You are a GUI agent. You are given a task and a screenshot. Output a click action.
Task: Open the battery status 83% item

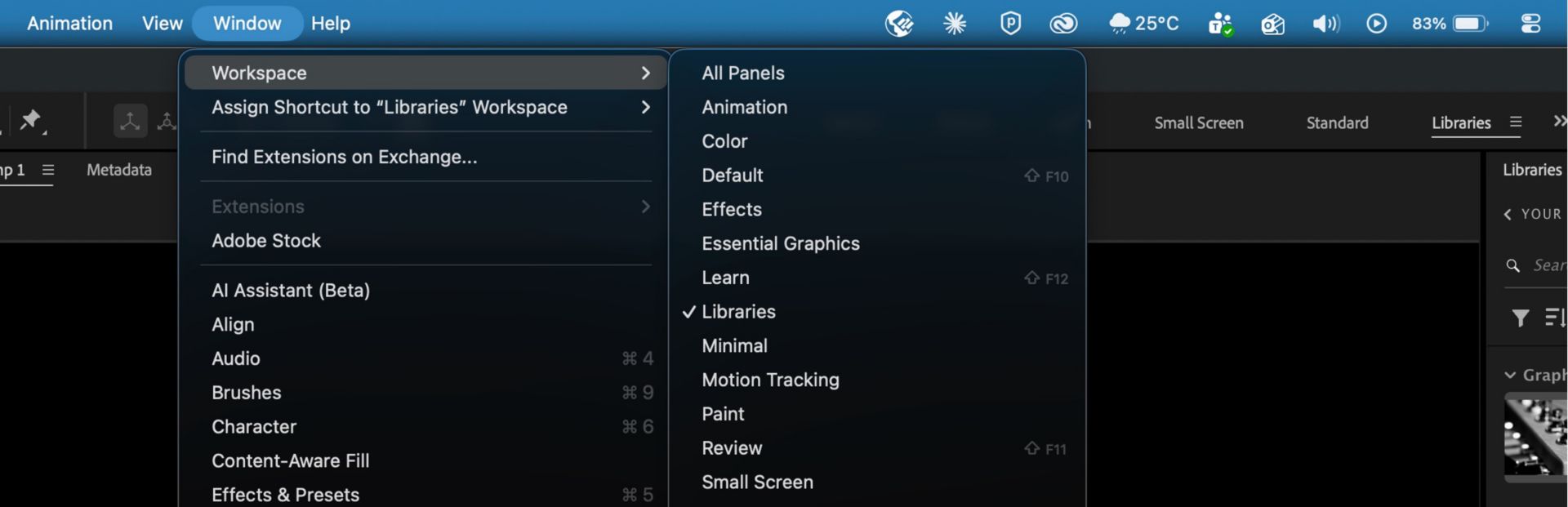point(1450,24)
